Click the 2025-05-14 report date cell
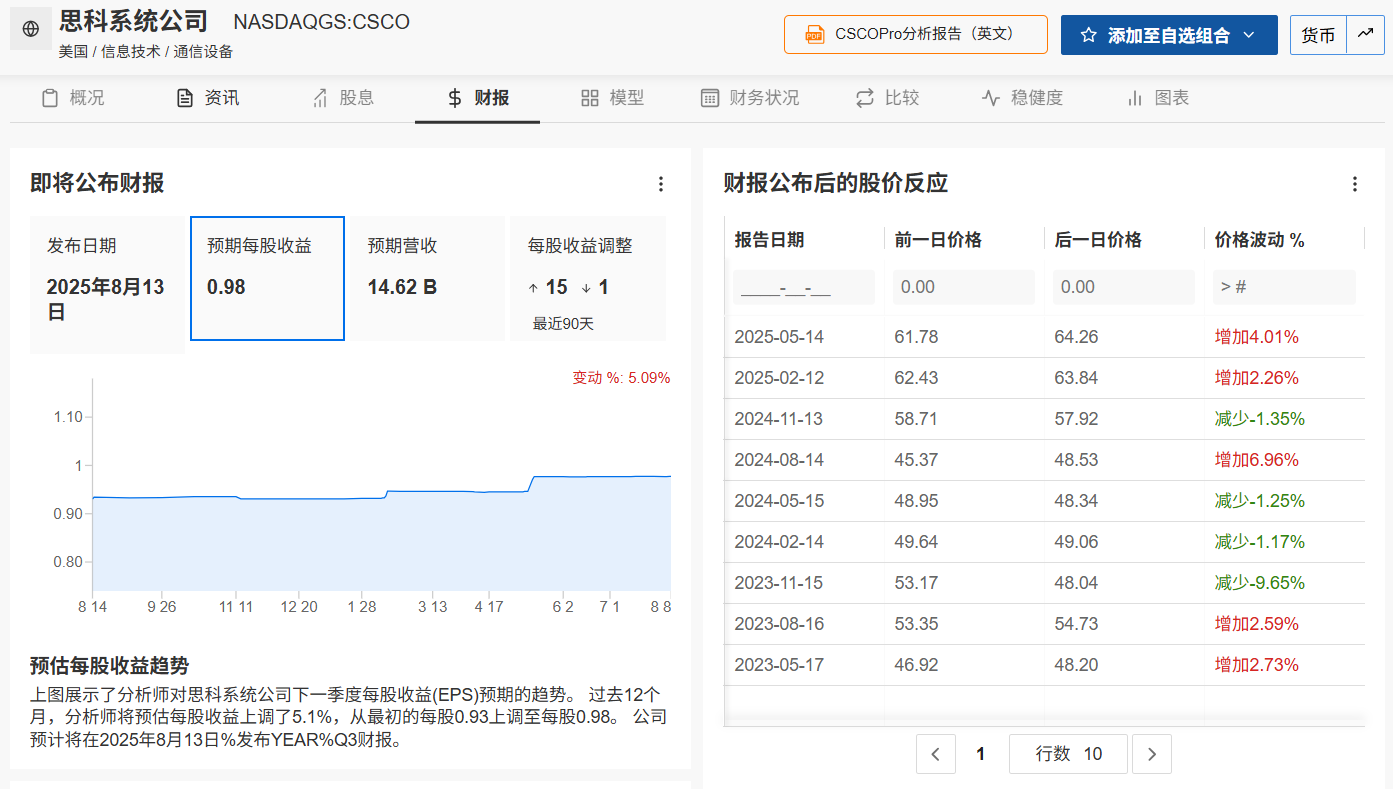The image size is (1393, 789). tap(779, 337)
